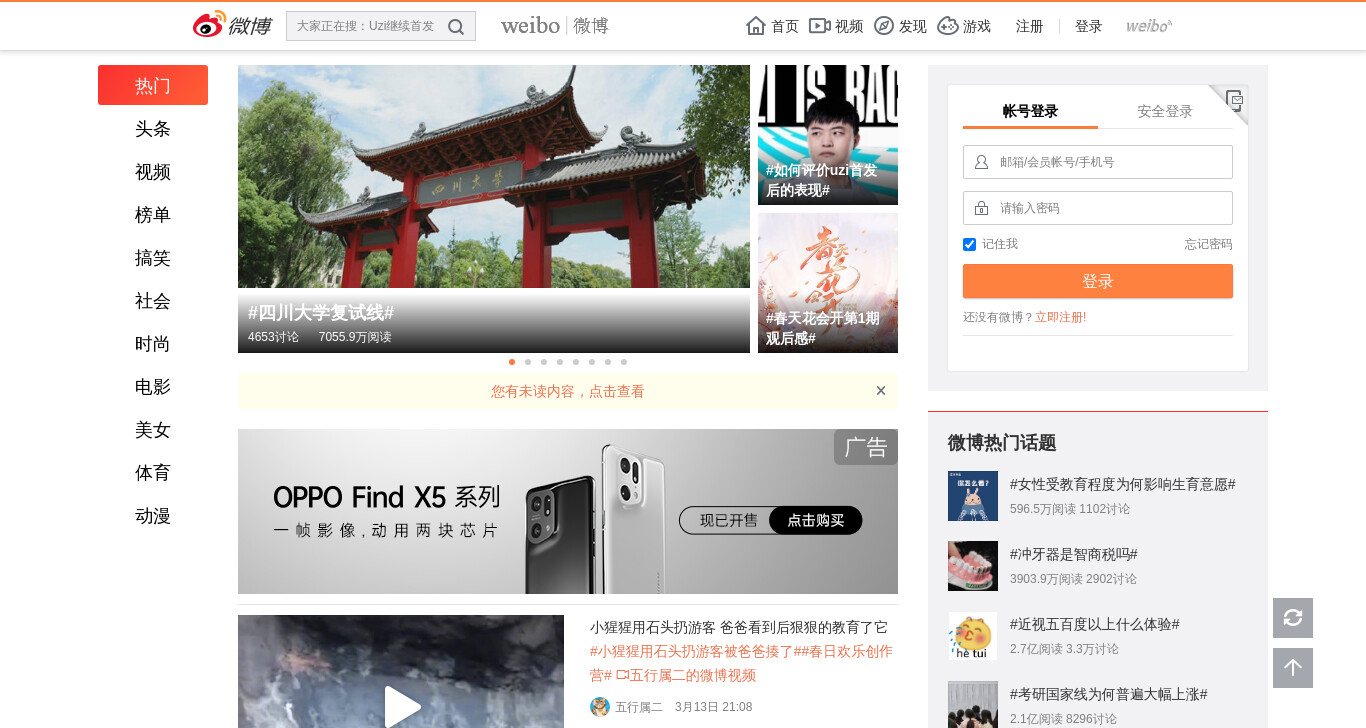Click the grey weibo icon at header right
The height and width of the screenshot is (728, 1366).
(1149, 26)
